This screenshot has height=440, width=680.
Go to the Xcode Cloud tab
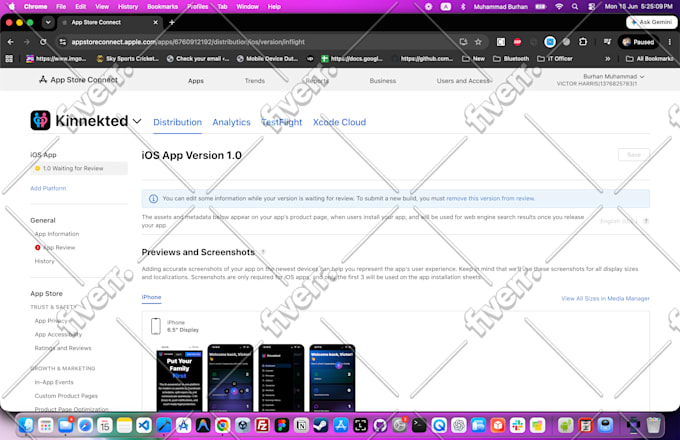[339, 122]
